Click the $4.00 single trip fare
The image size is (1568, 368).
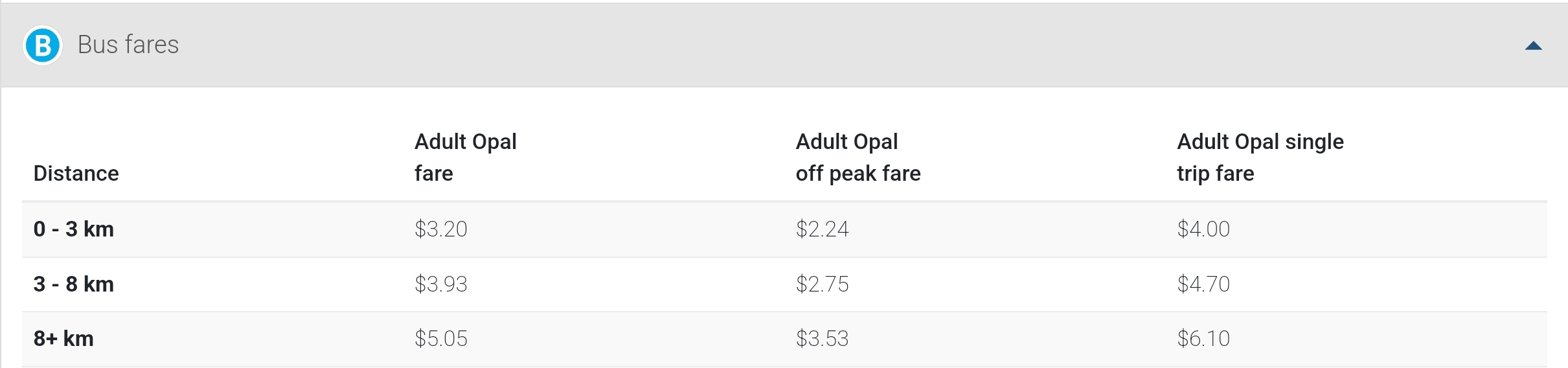1203,229
